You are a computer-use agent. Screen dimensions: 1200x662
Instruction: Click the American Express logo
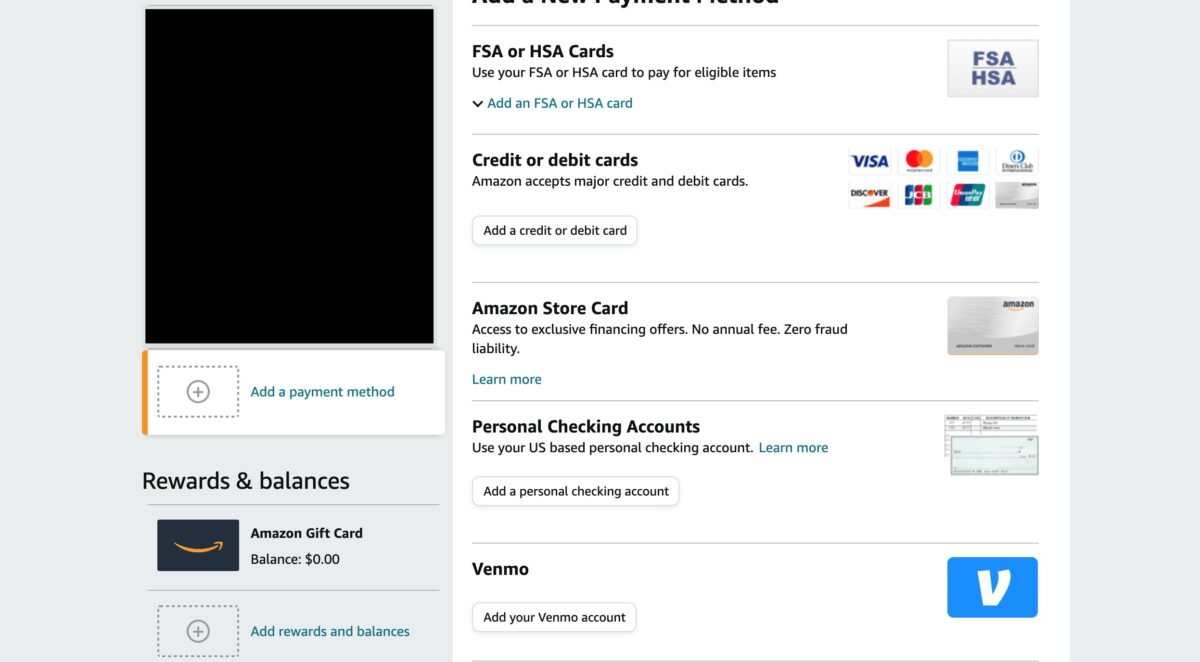967,161
